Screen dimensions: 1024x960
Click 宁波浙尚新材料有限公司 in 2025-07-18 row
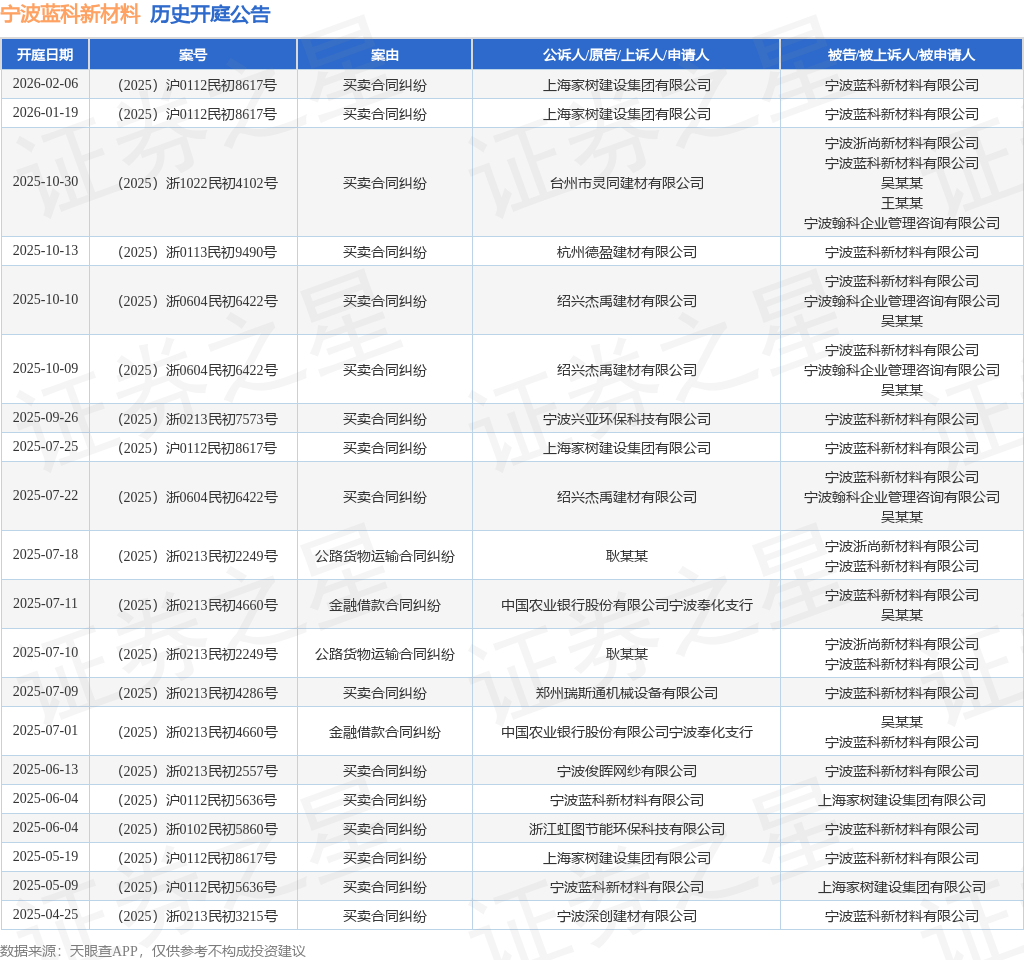coord(902,546)
